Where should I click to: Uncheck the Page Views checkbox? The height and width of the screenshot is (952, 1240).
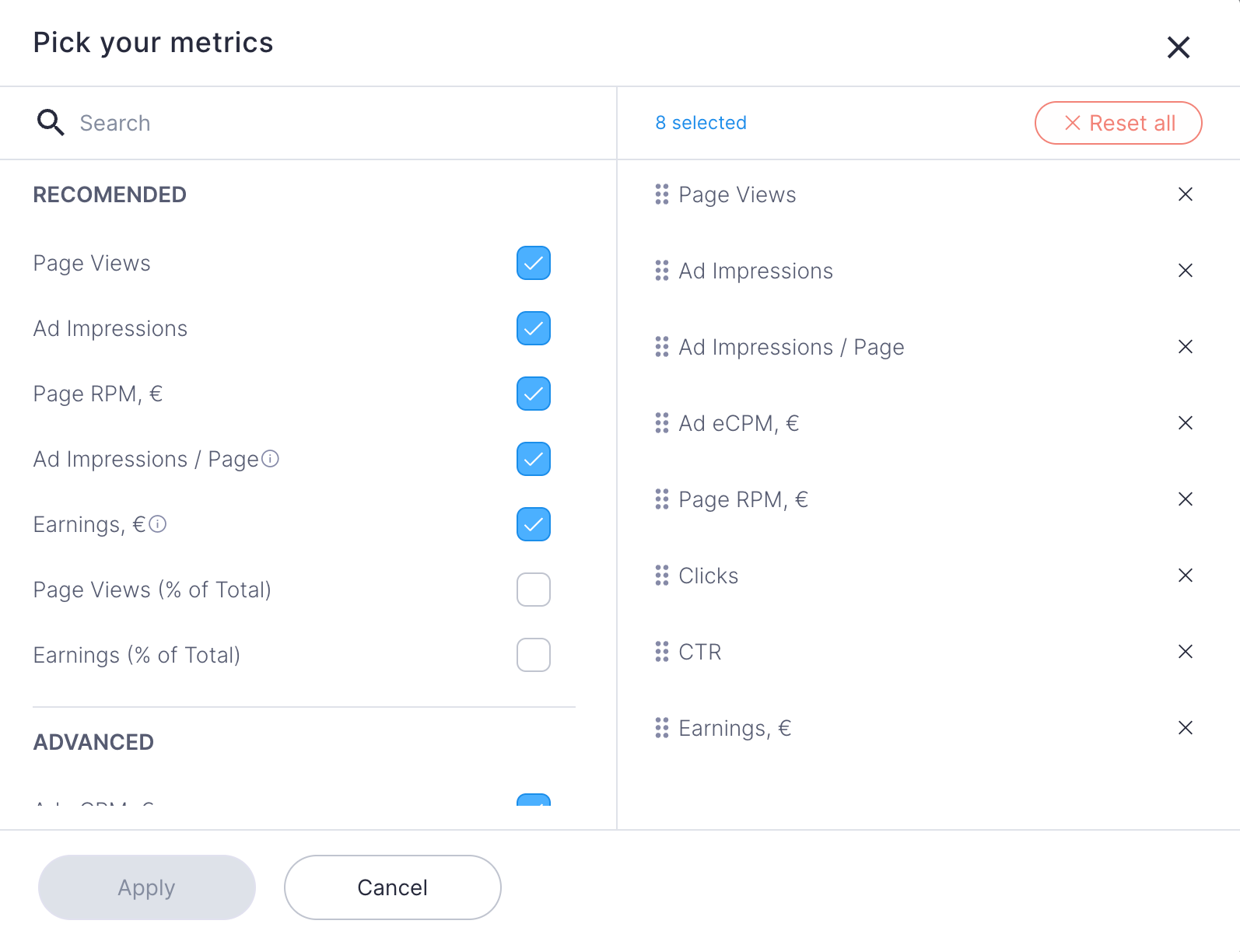point(534,263)
